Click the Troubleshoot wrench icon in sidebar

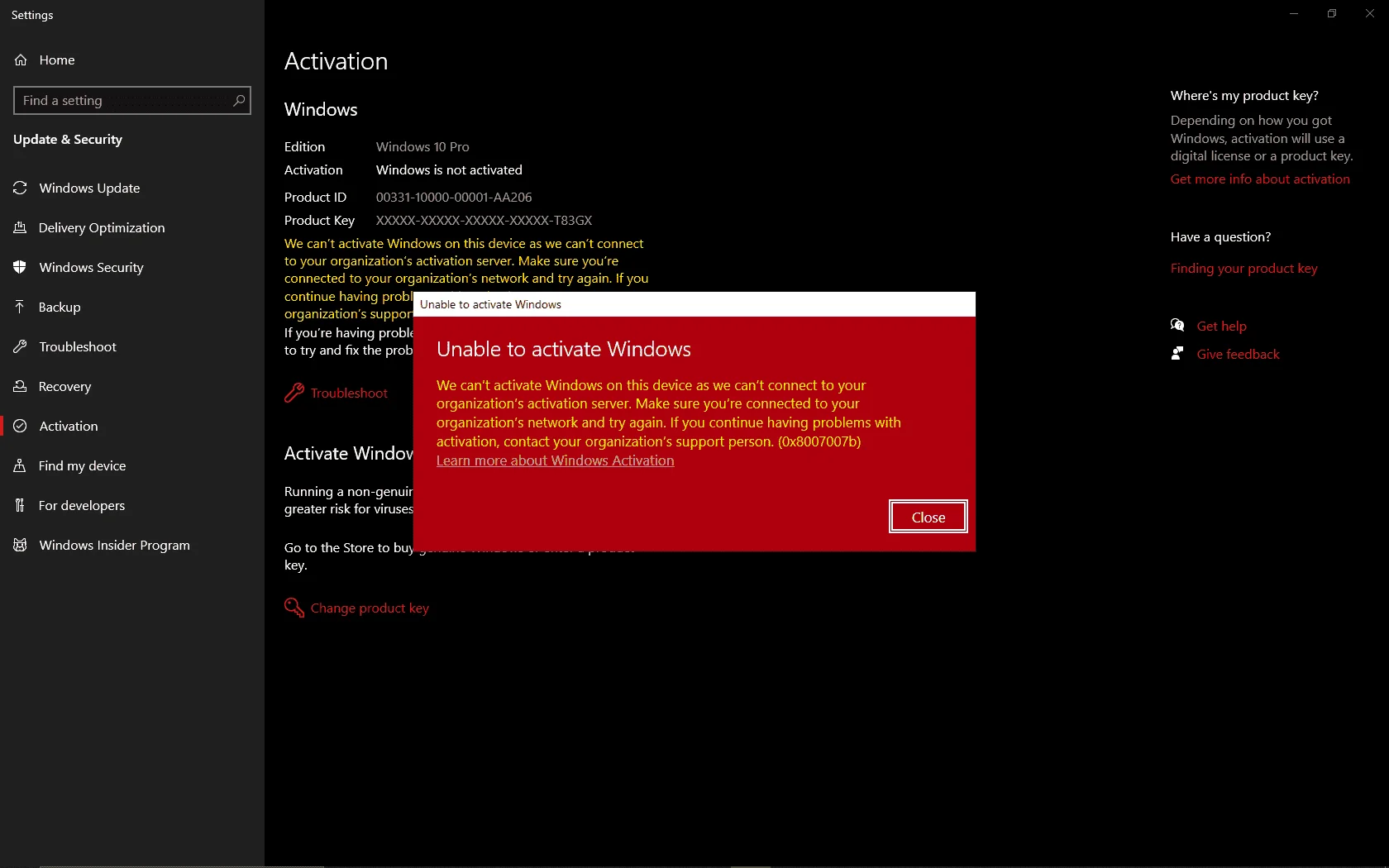click(21, 347)
